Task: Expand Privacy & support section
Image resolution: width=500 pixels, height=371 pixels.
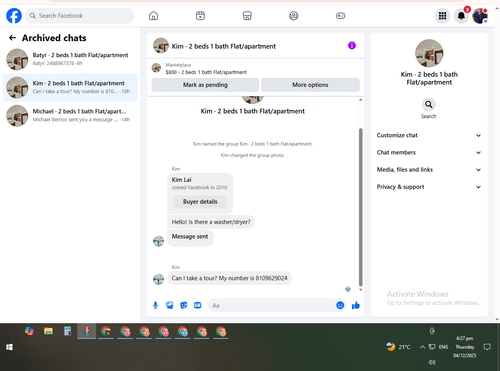Action: point(429,187)
